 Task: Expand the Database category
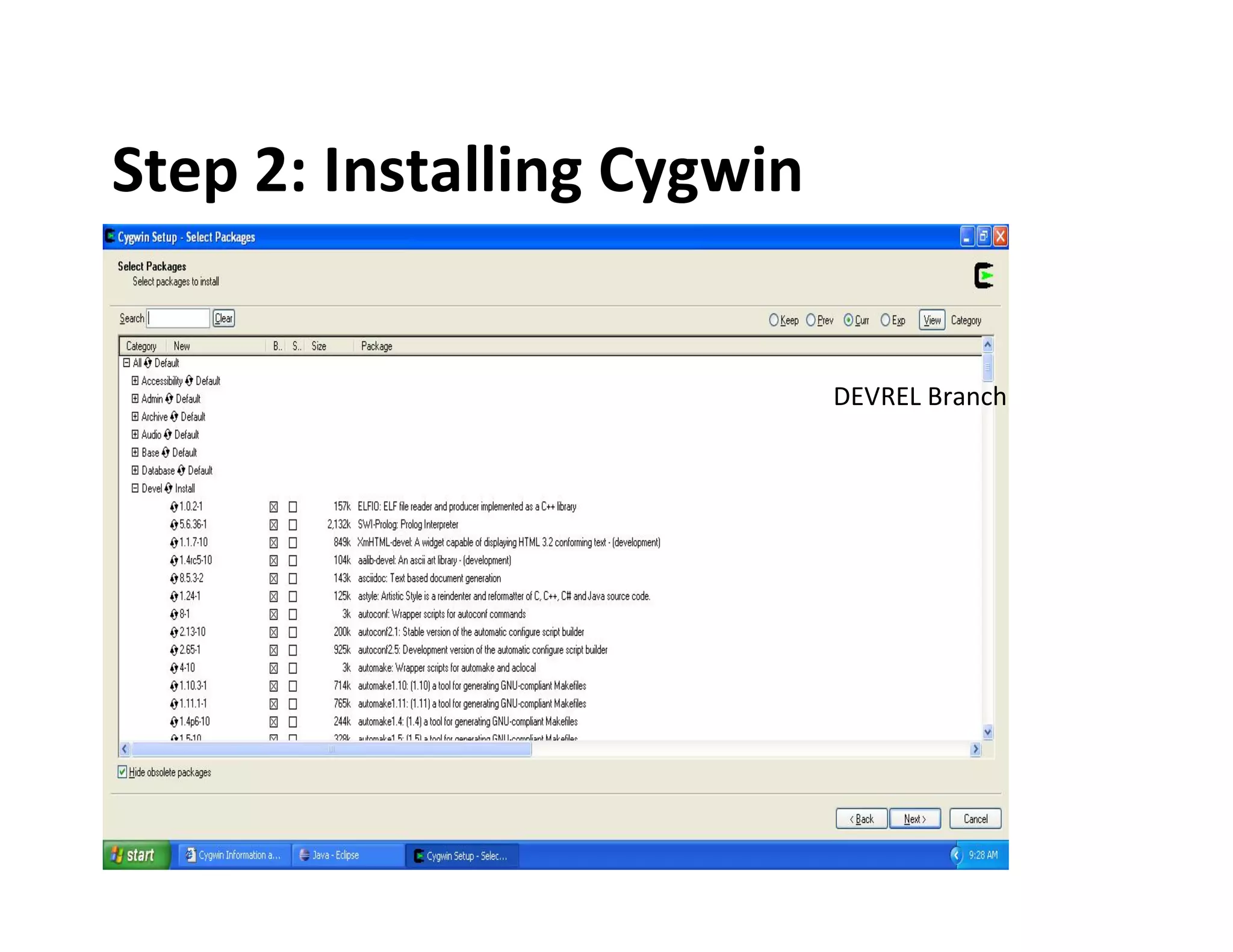(x=135, y=470)
